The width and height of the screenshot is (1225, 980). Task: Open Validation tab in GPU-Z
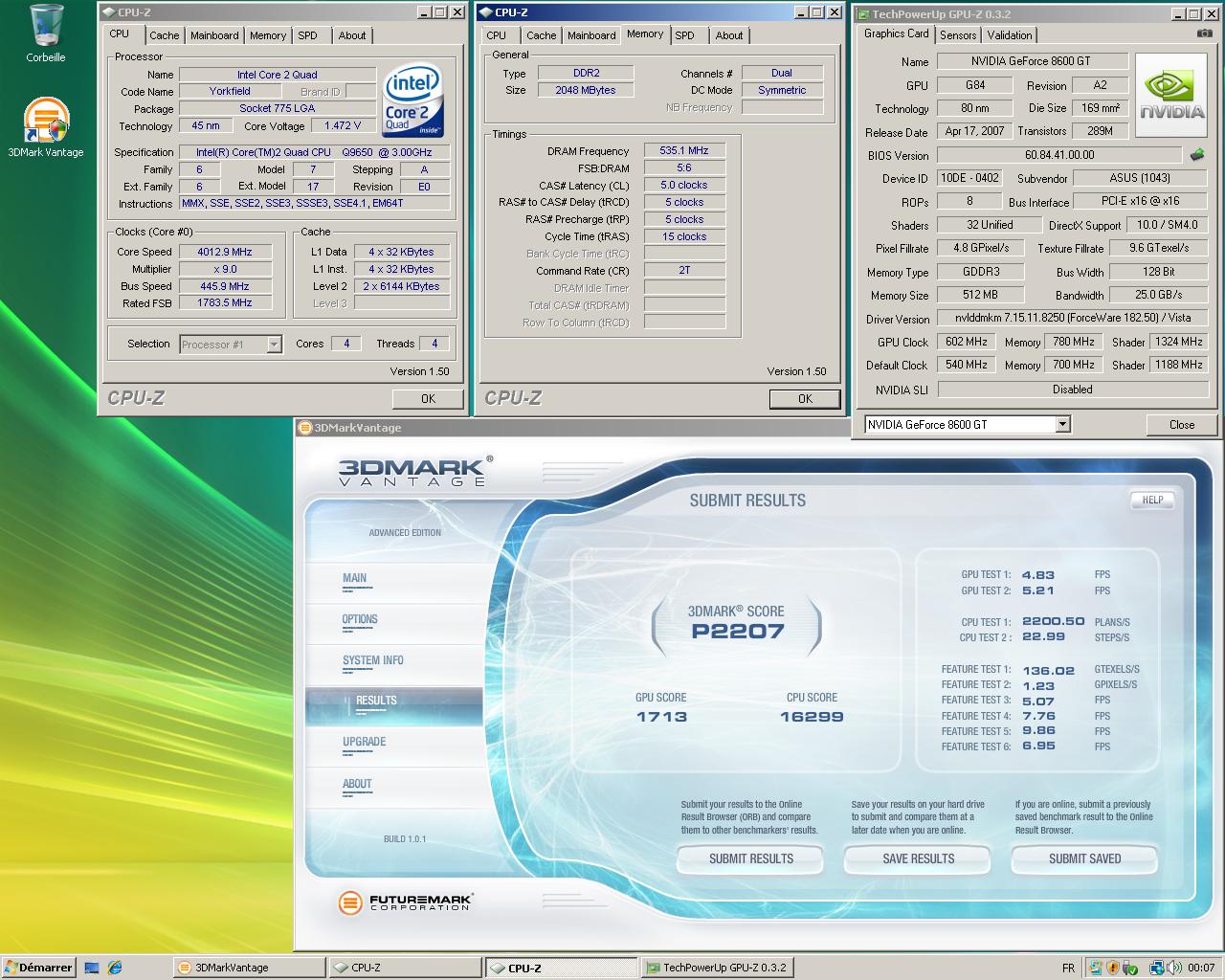tap(1010, 35)
